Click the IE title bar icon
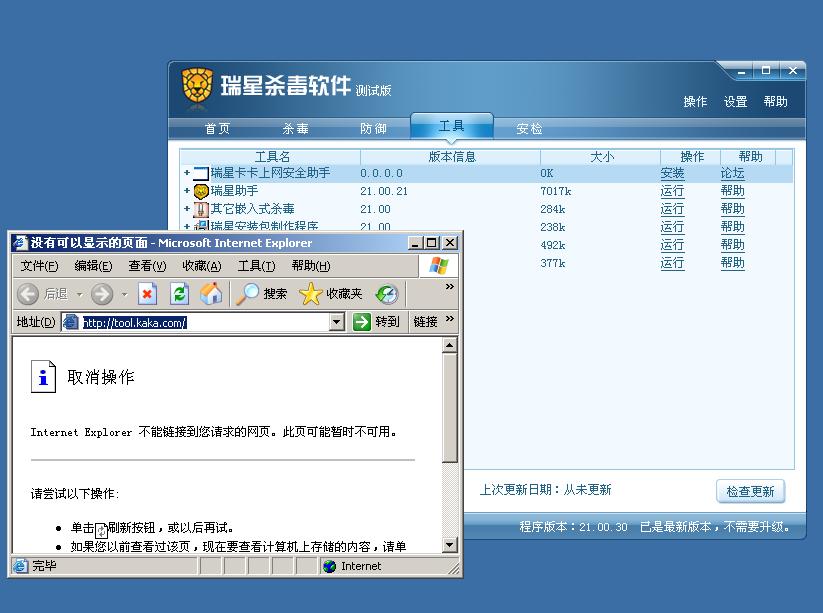 tap(20, 243)
